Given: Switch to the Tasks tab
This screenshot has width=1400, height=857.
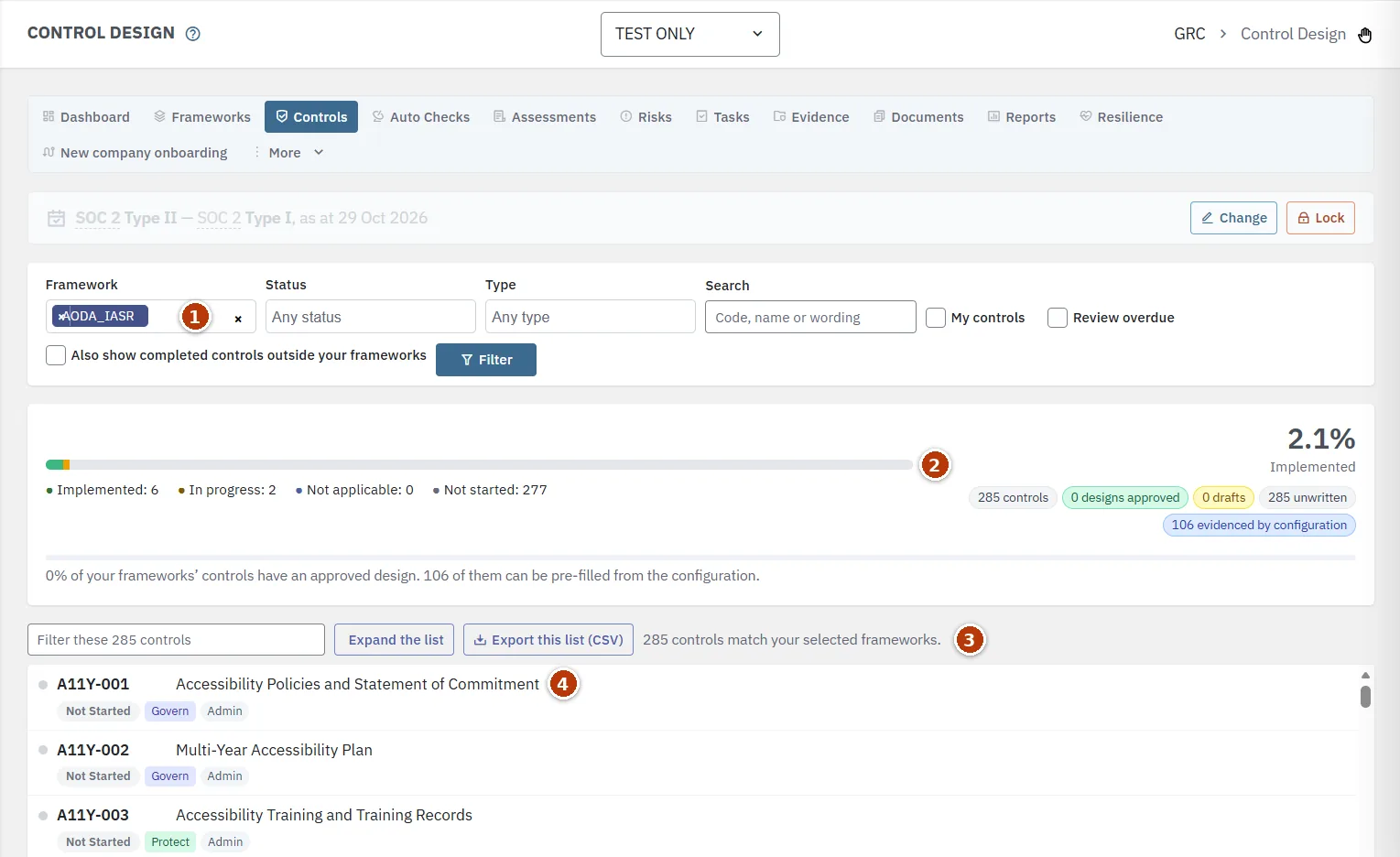Looking at the screenshot, I should [x=722, y=117].
